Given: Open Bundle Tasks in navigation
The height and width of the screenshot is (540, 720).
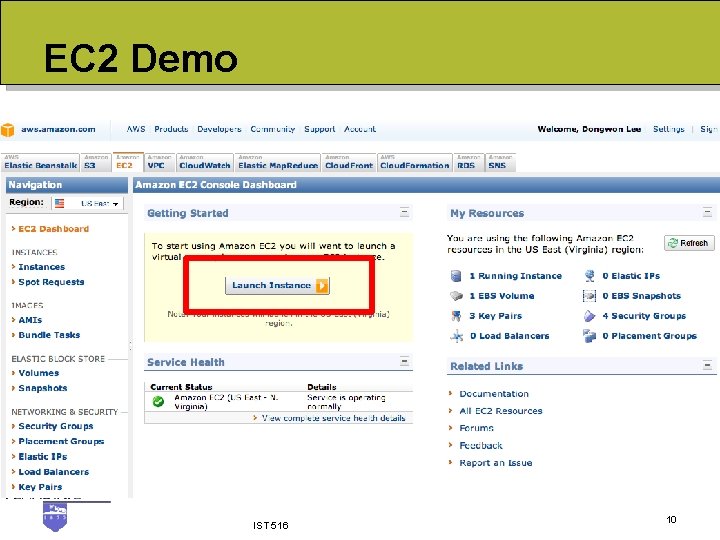Looking at the screenshot, I should pyautogui.click(x=49, y=335).
